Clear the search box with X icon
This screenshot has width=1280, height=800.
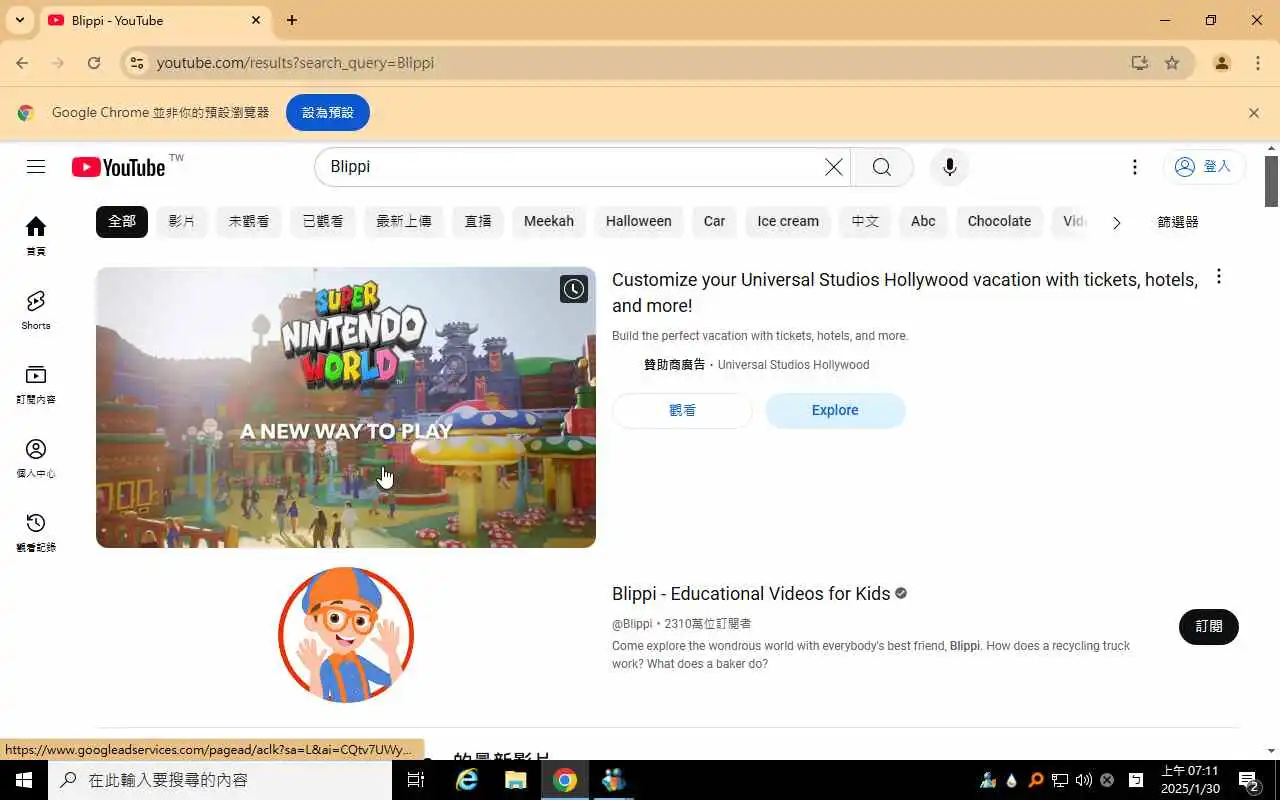click(x=834, y=167)
